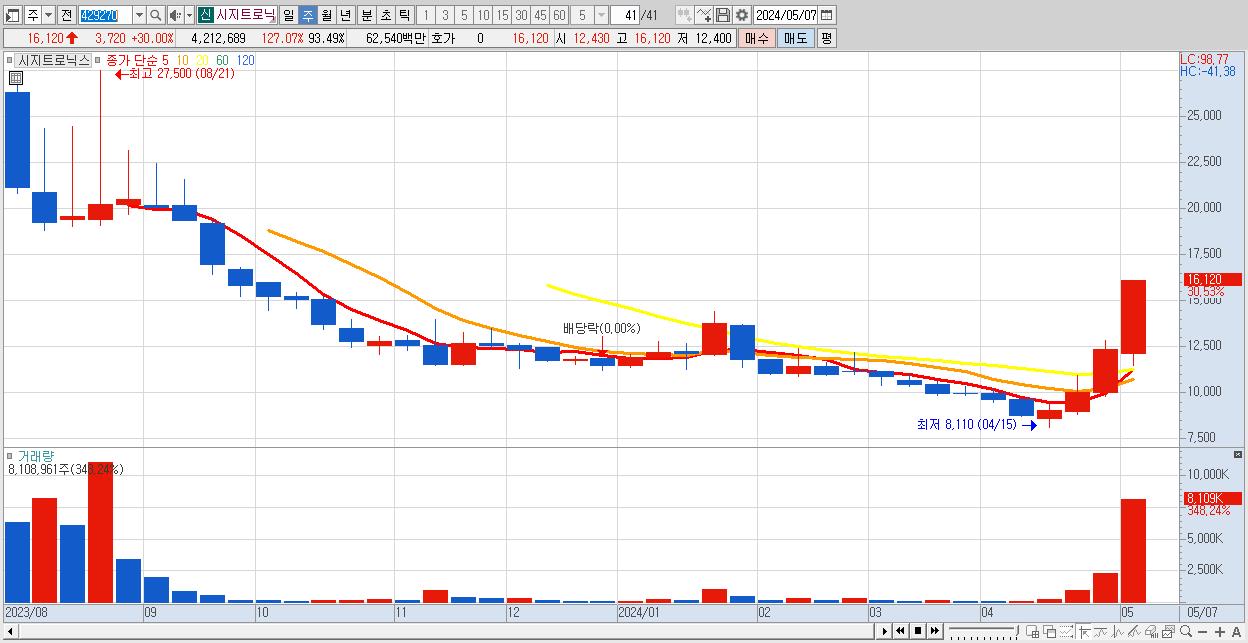Select the 년 (yearly) period button
The height and width of the screenshot is (643, 1248).
tap(345, 15)
